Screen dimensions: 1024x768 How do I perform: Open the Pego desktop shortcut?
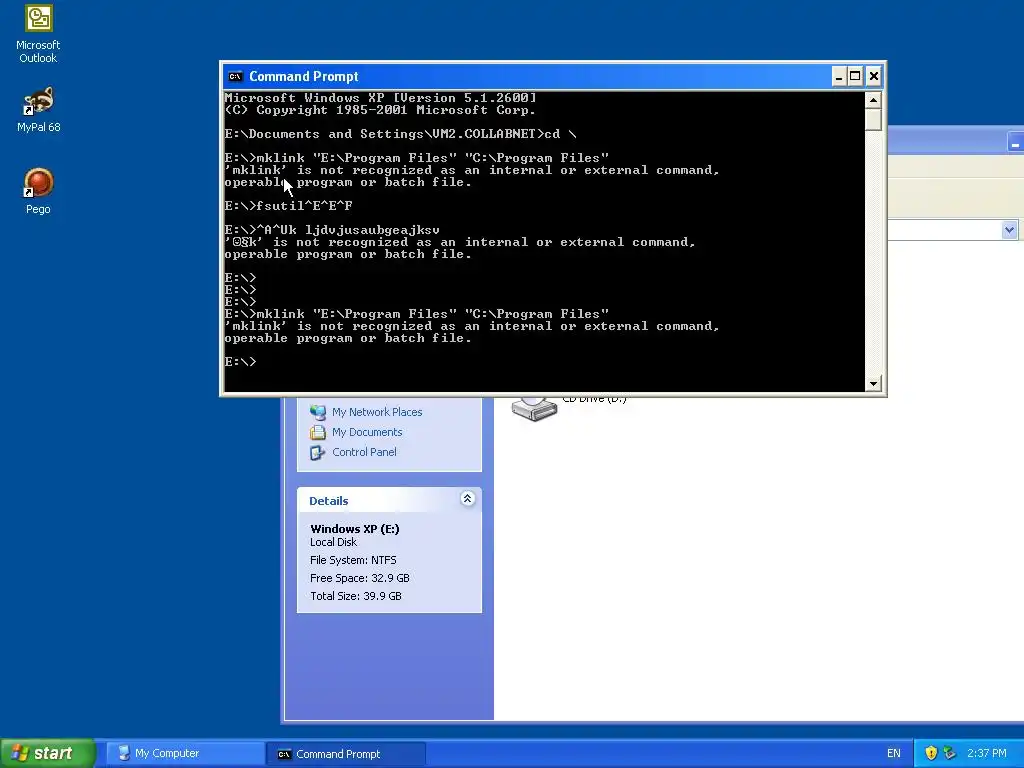(38, 191)
